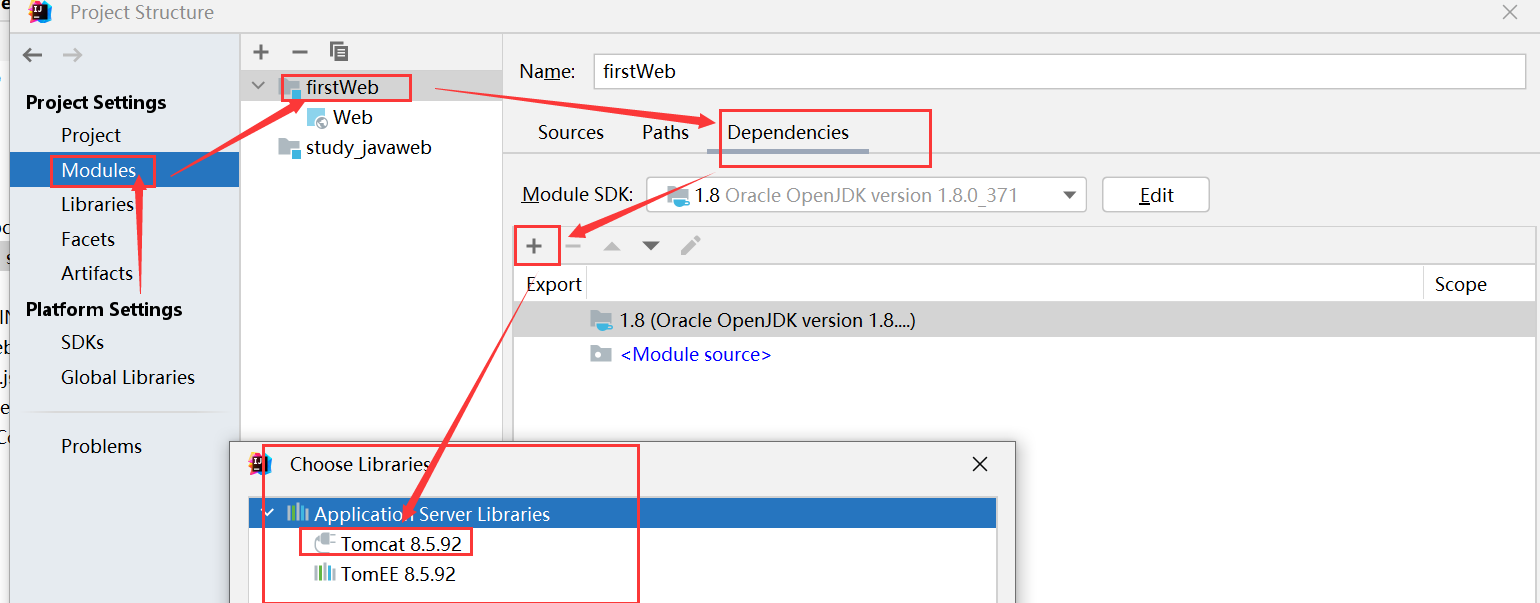Screen dimensions: 1540x603
Task: Select 1.8 Oracle OpenJDK dependency row
Action: (x=1025, y=320)
